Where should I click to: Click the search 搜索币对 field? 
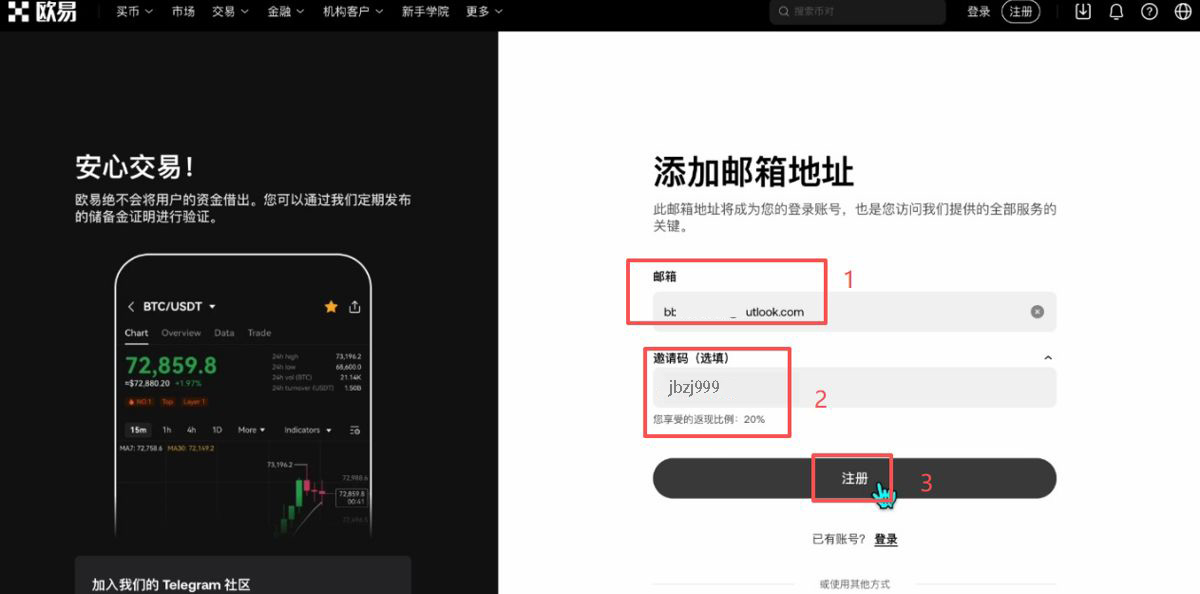[x=857, y=11]
